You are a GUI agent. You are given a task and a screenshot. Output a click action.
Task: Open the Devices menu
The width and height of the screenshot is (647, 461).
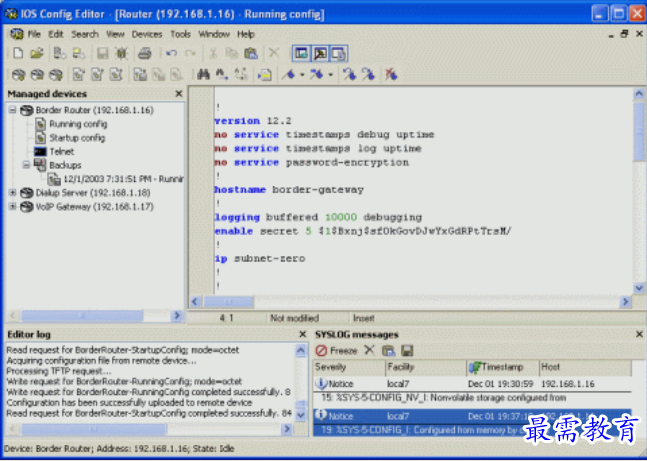coord(147,34)
